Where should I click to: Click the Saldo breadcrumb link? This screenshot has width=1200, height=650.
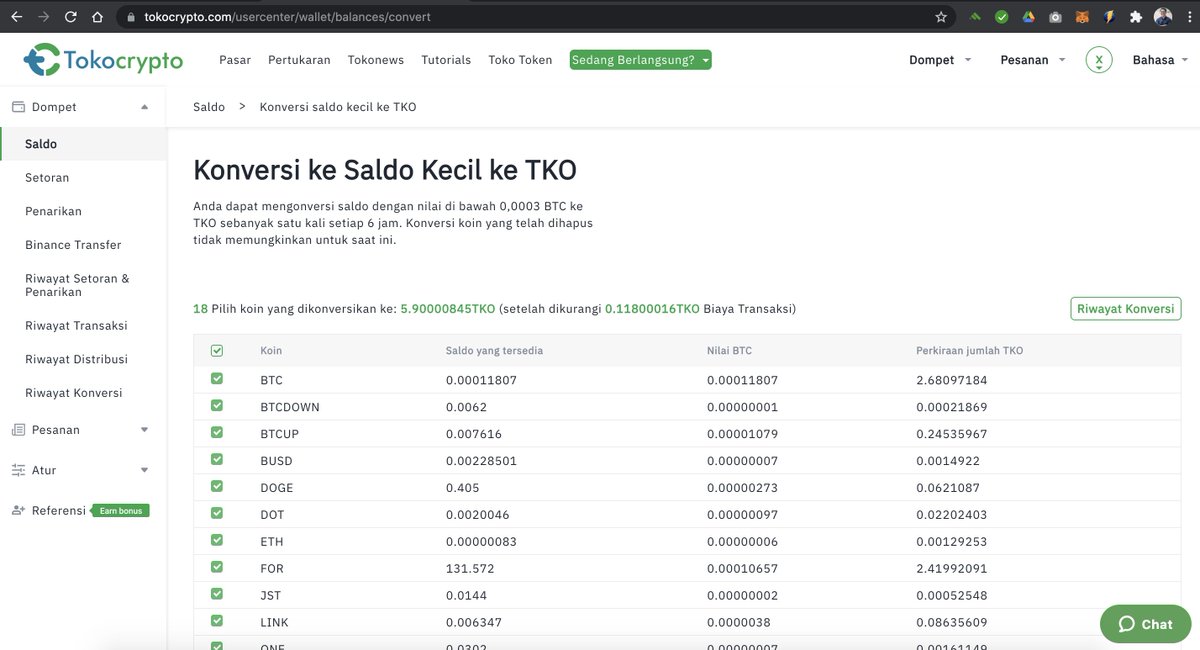click(209, 107)
